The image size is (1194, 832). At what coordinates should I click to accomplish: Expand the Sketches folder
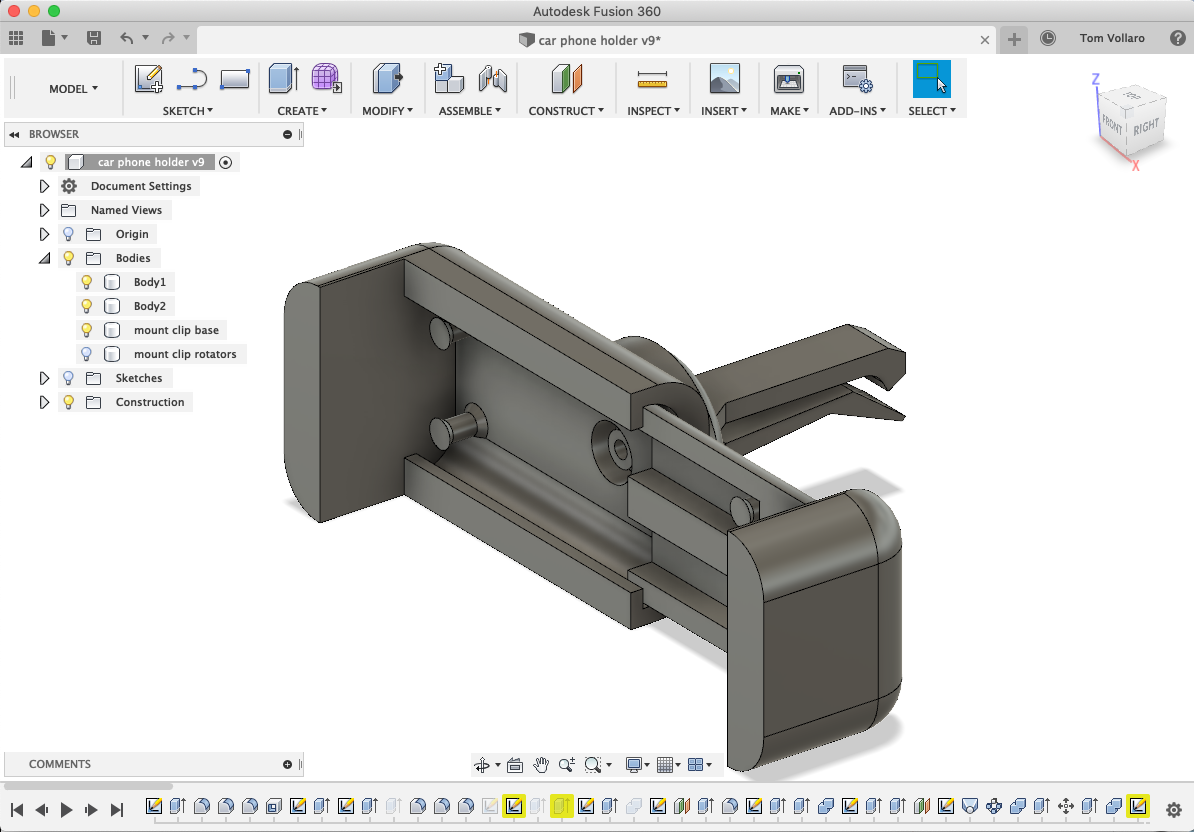point(44,378)
